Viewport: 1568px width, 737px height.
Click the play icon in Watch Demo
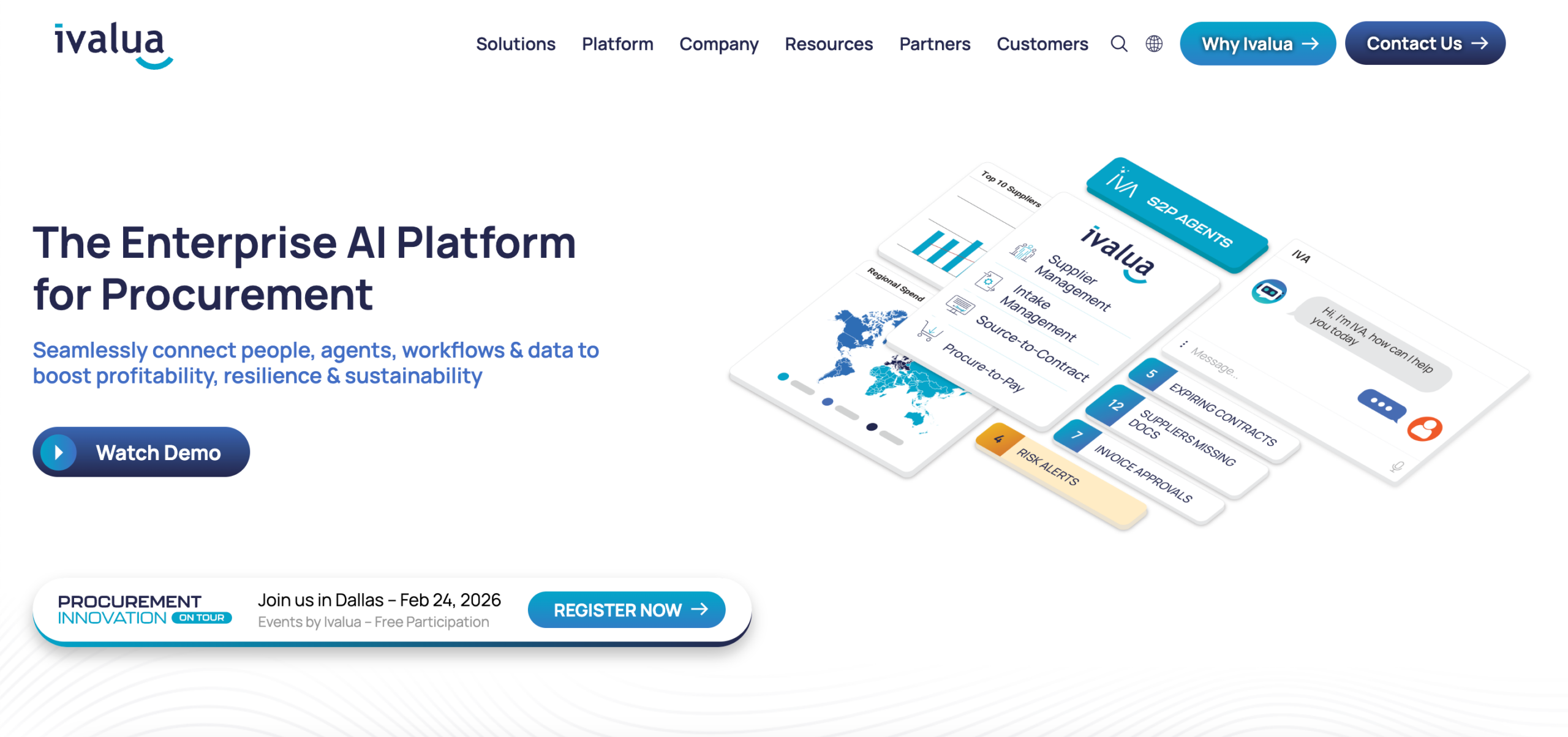(x=59, y=452)
